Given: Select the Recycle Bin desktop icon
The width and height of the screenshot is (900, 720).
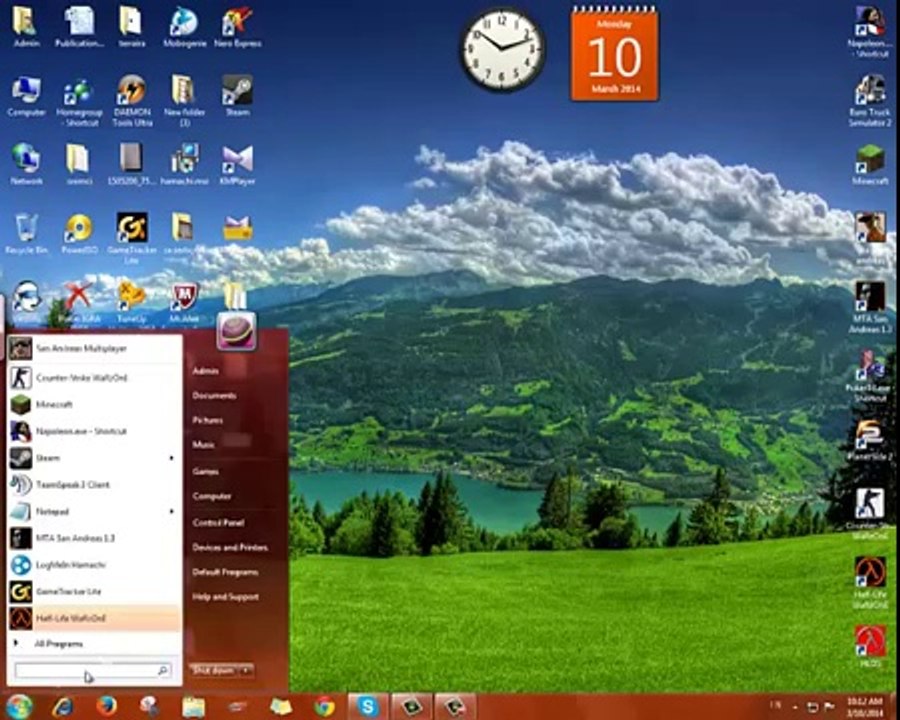Looking at the screenshot, I should pyautogui.click(x=26, y=234).
